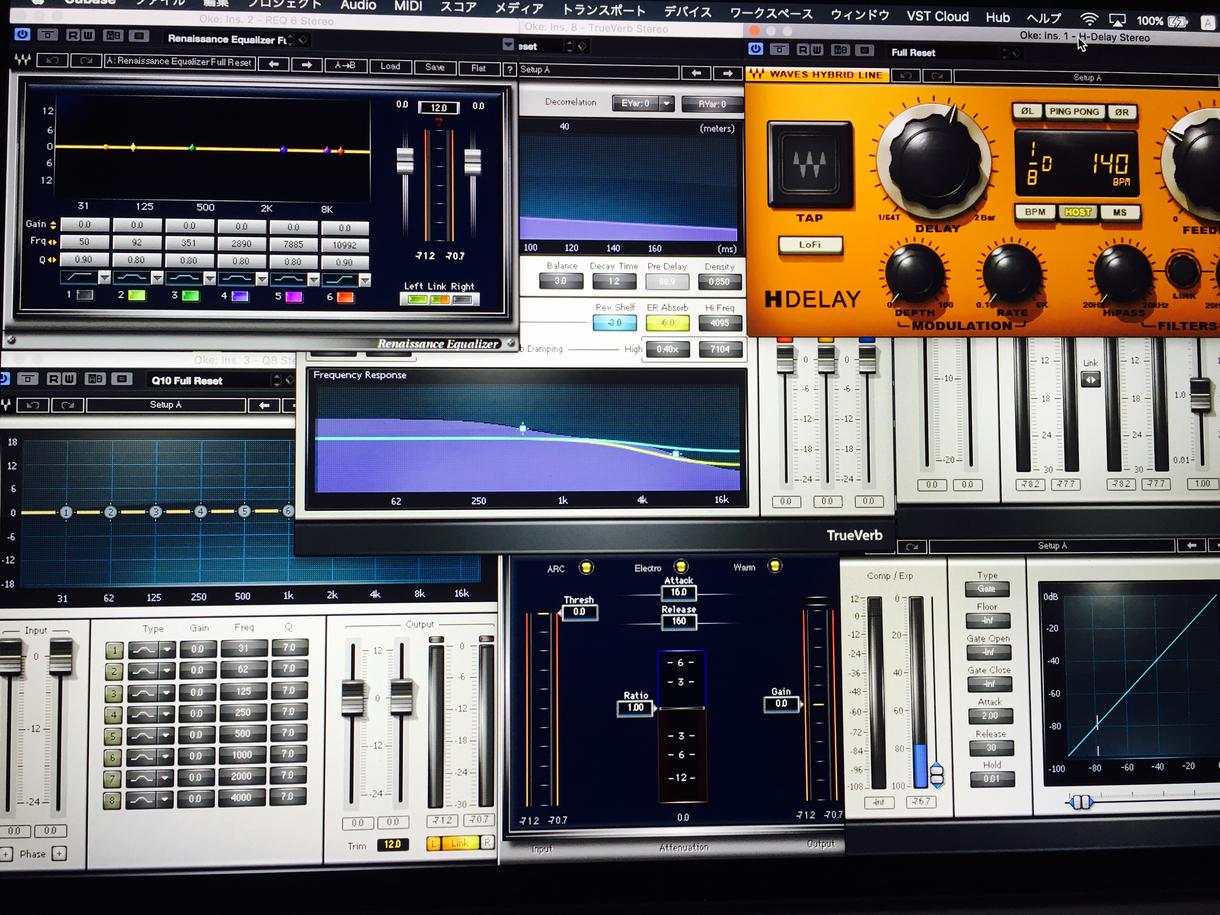Toggle the HOST sync button in H-Delay
The image size is (1220, 915).
[1077, 212]
